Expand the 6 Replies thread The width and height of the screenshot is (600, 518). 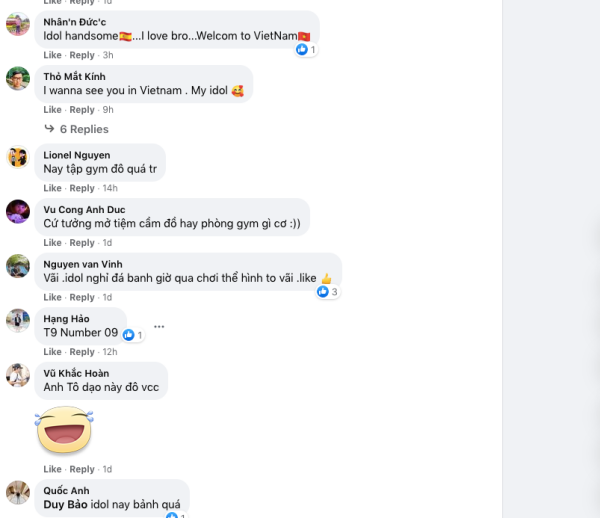click(84, 129)
